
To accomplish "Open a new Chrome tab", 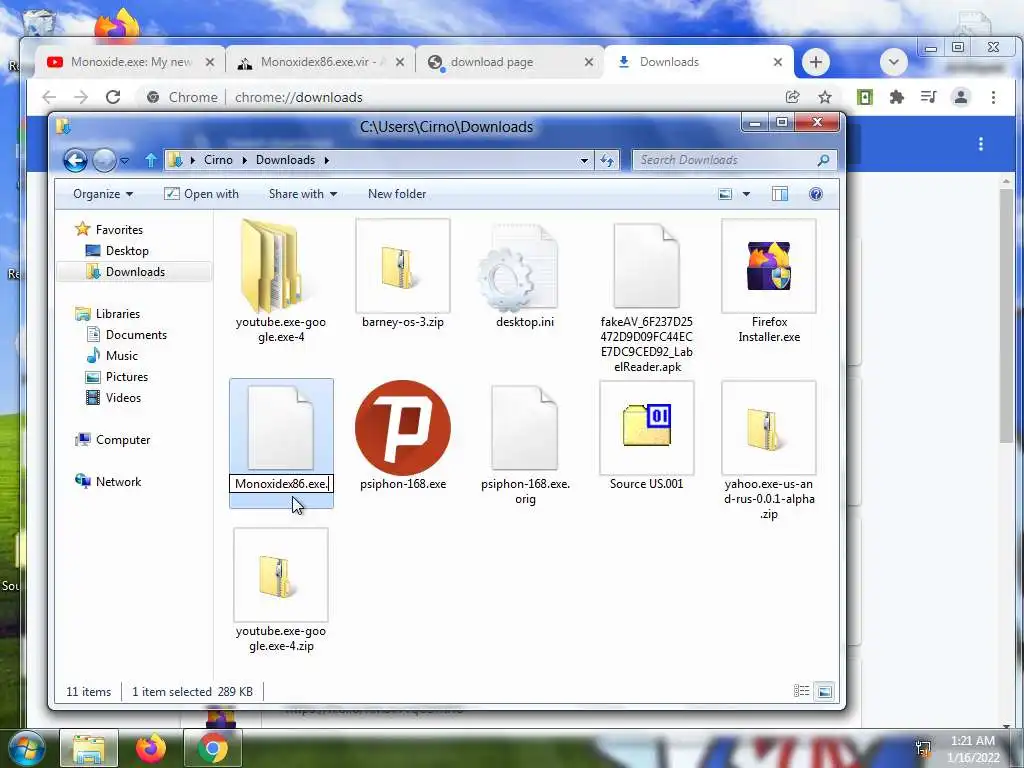I will (x=815, y=62).
